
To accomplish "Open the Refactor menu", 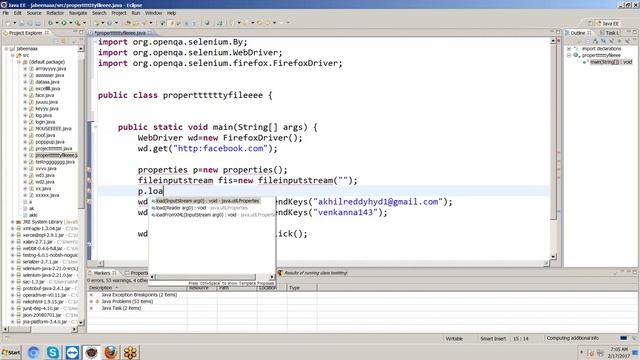I will pos(55,13).
